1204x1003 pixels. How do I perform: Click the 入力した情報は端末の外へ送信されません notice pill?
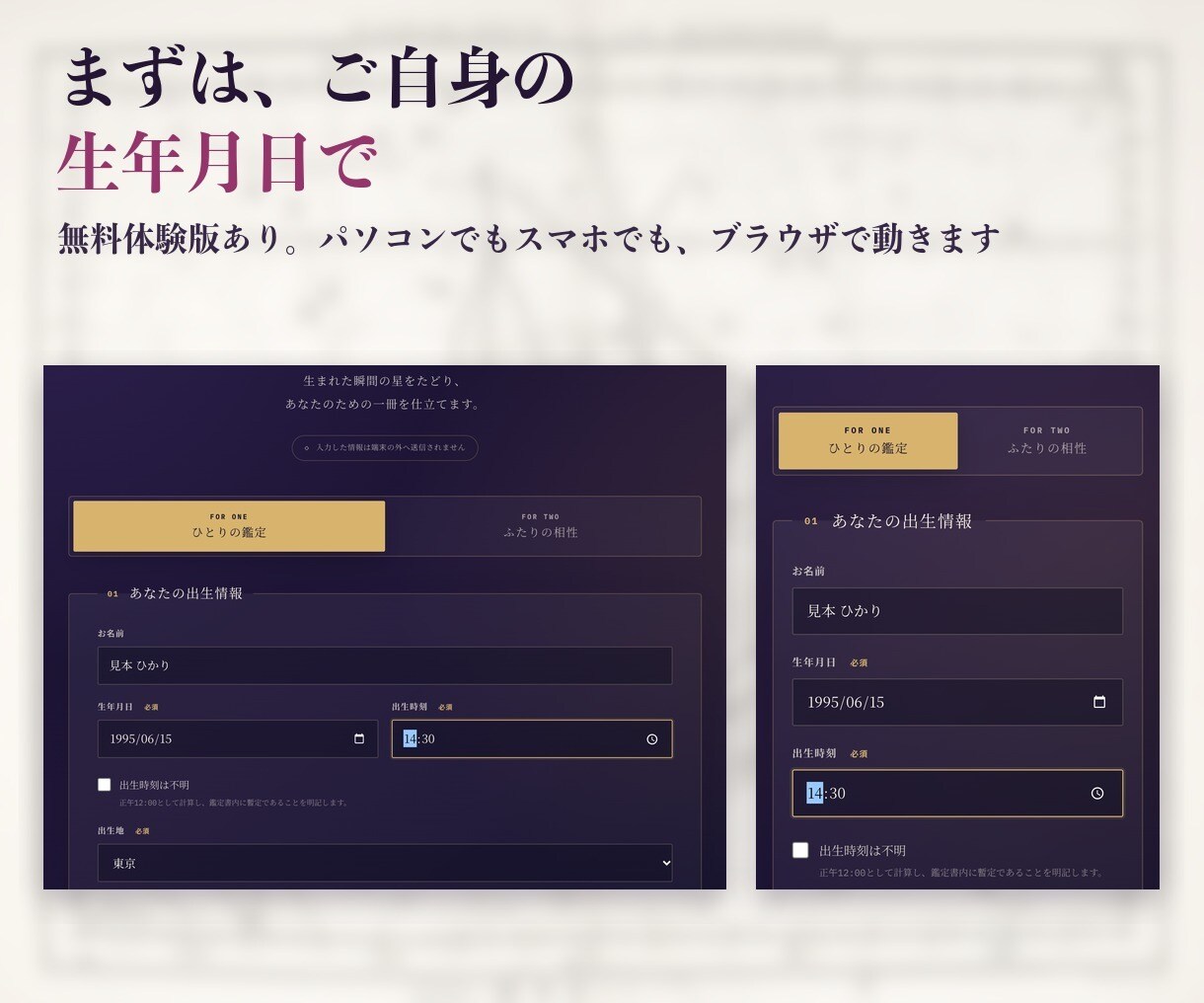point(385,447)
